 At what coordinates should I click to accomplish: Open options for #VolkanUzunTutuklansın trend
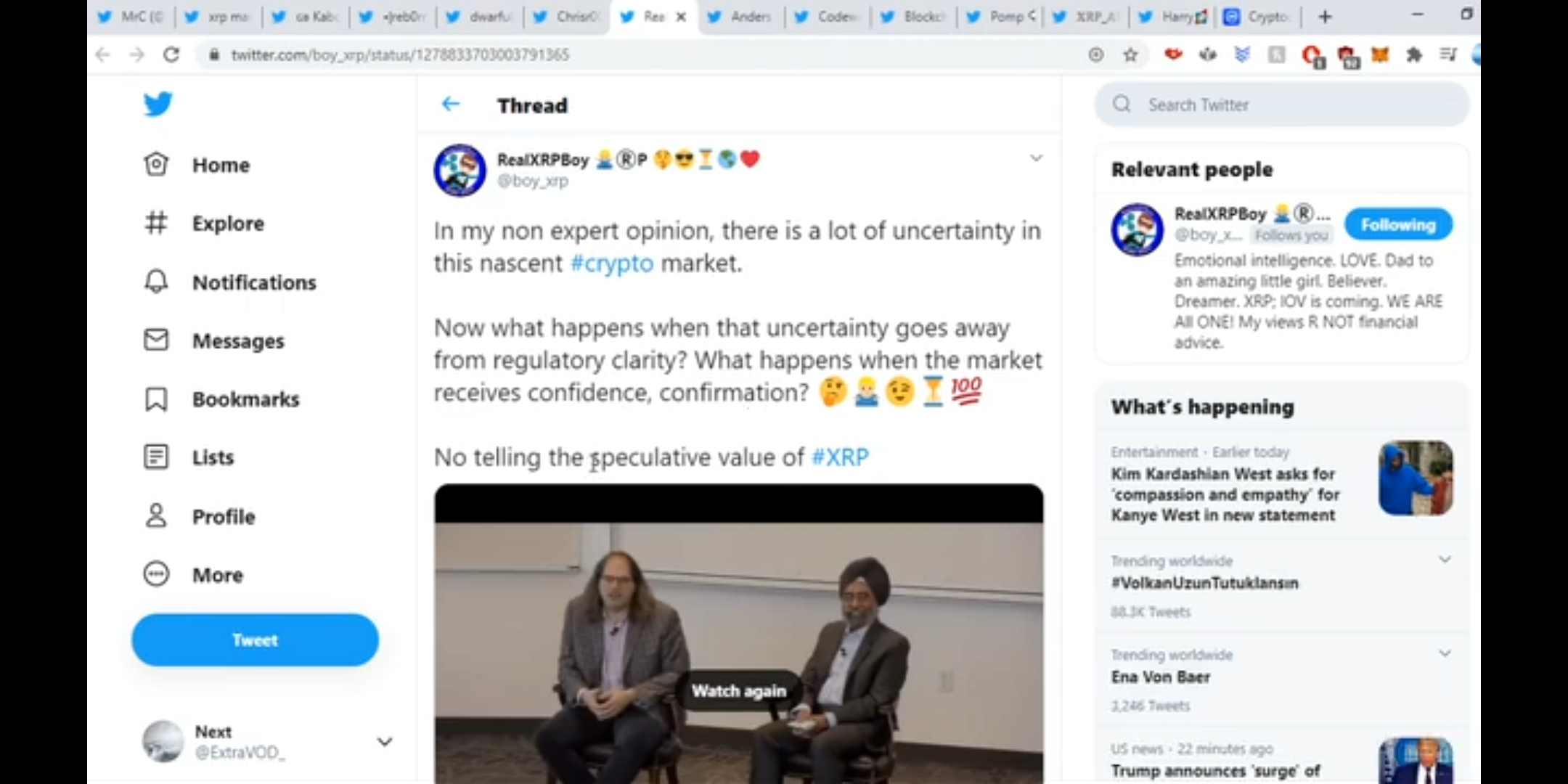tap(1445, 560)
